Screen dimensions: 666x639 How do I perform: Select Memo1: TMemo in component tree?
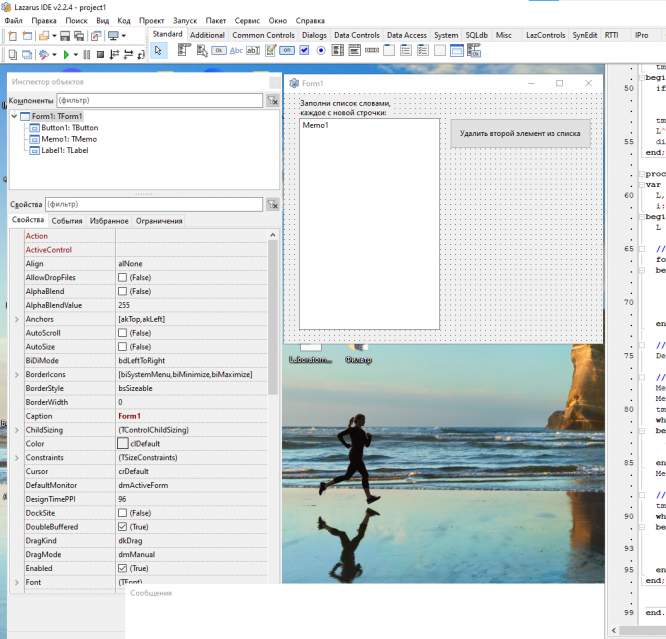pos(68,139)
